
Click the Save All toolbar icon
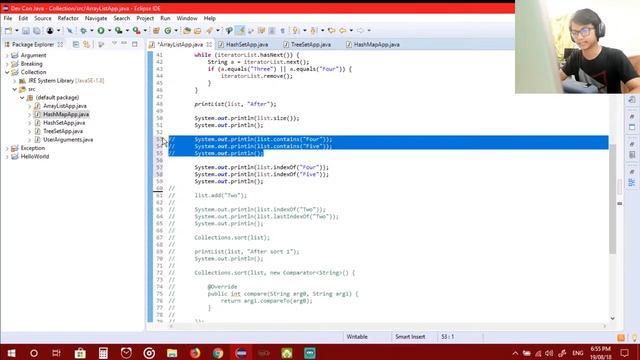(37, 30)
